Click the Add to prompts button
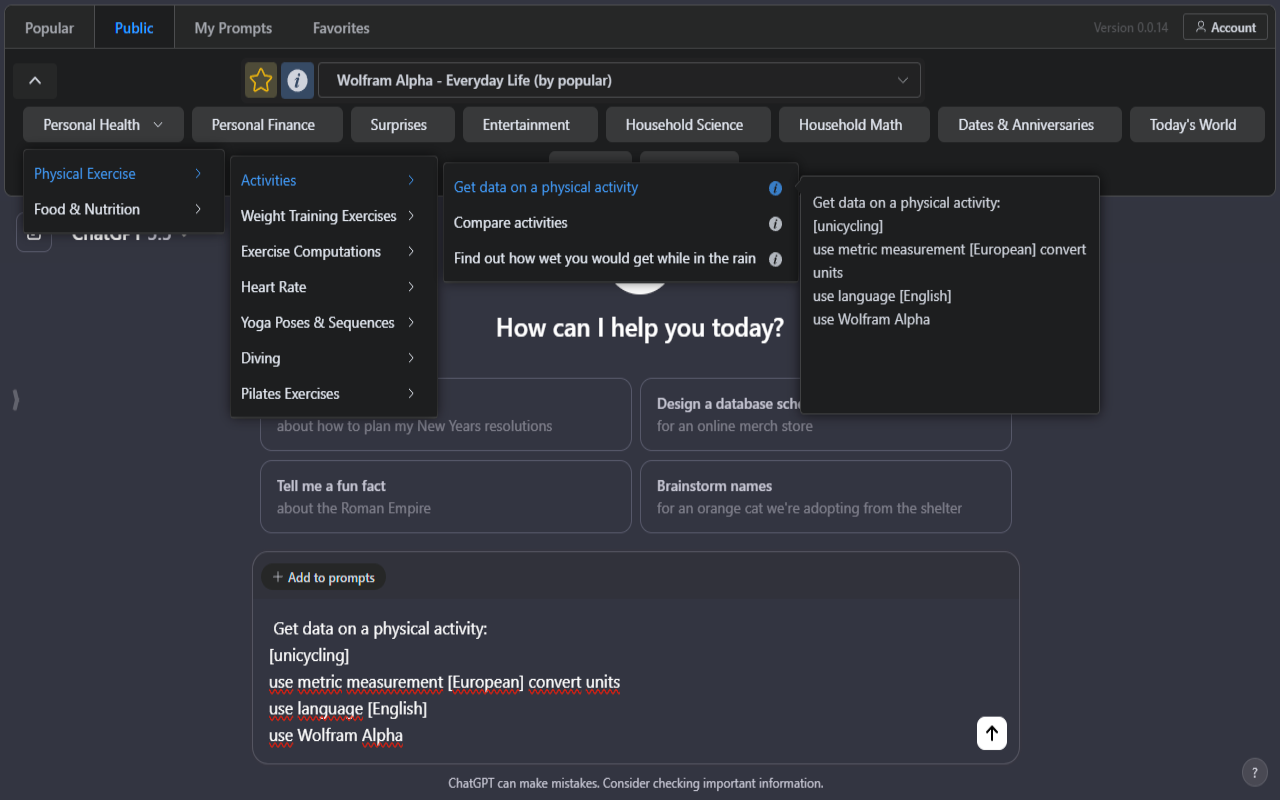The height and width of the screenshot is (800, 1280). [323, 577]
